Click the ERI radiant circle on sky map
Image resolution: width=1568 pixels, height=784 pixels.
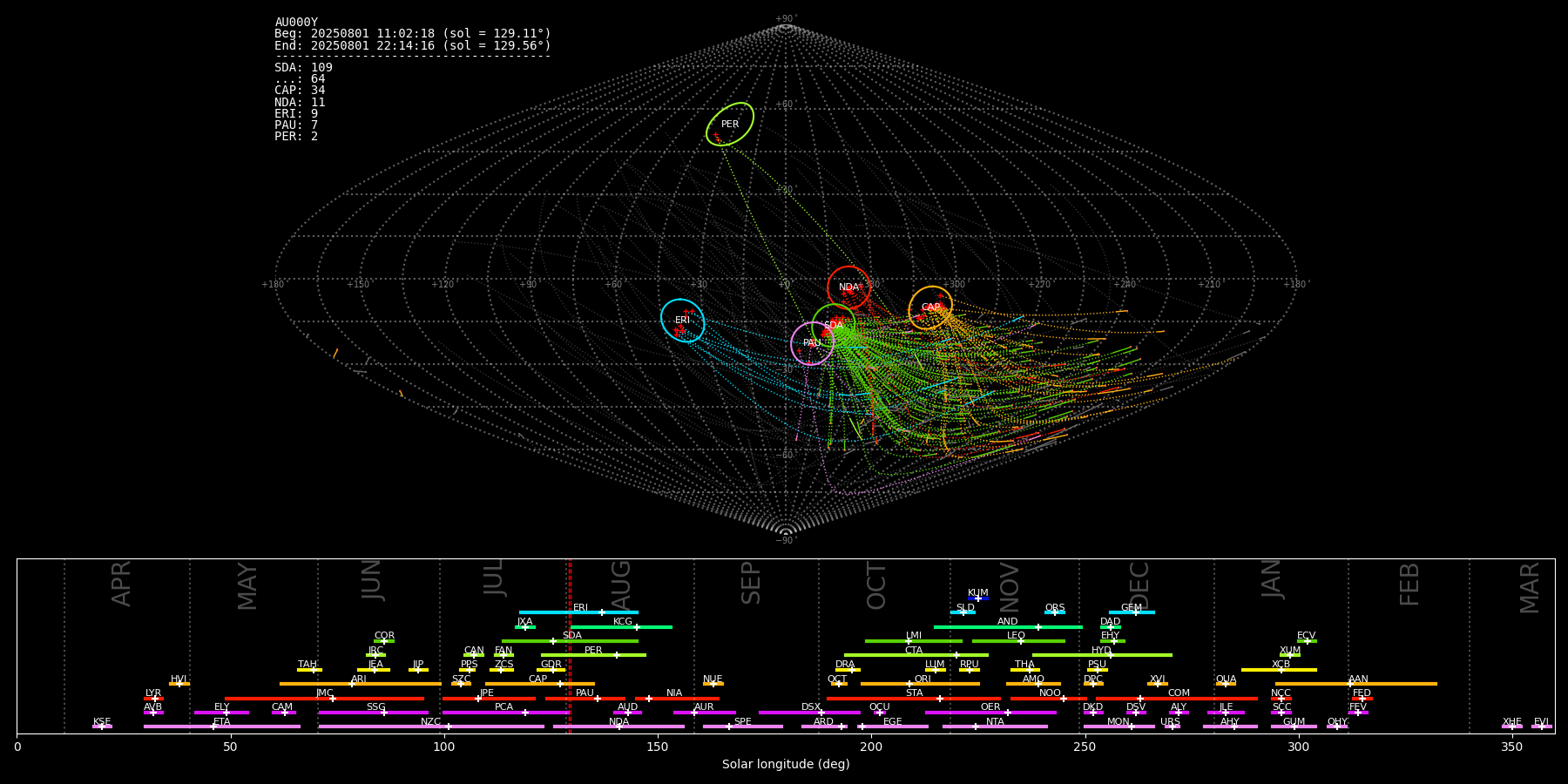pyautogui.click(x=682, y=321)
